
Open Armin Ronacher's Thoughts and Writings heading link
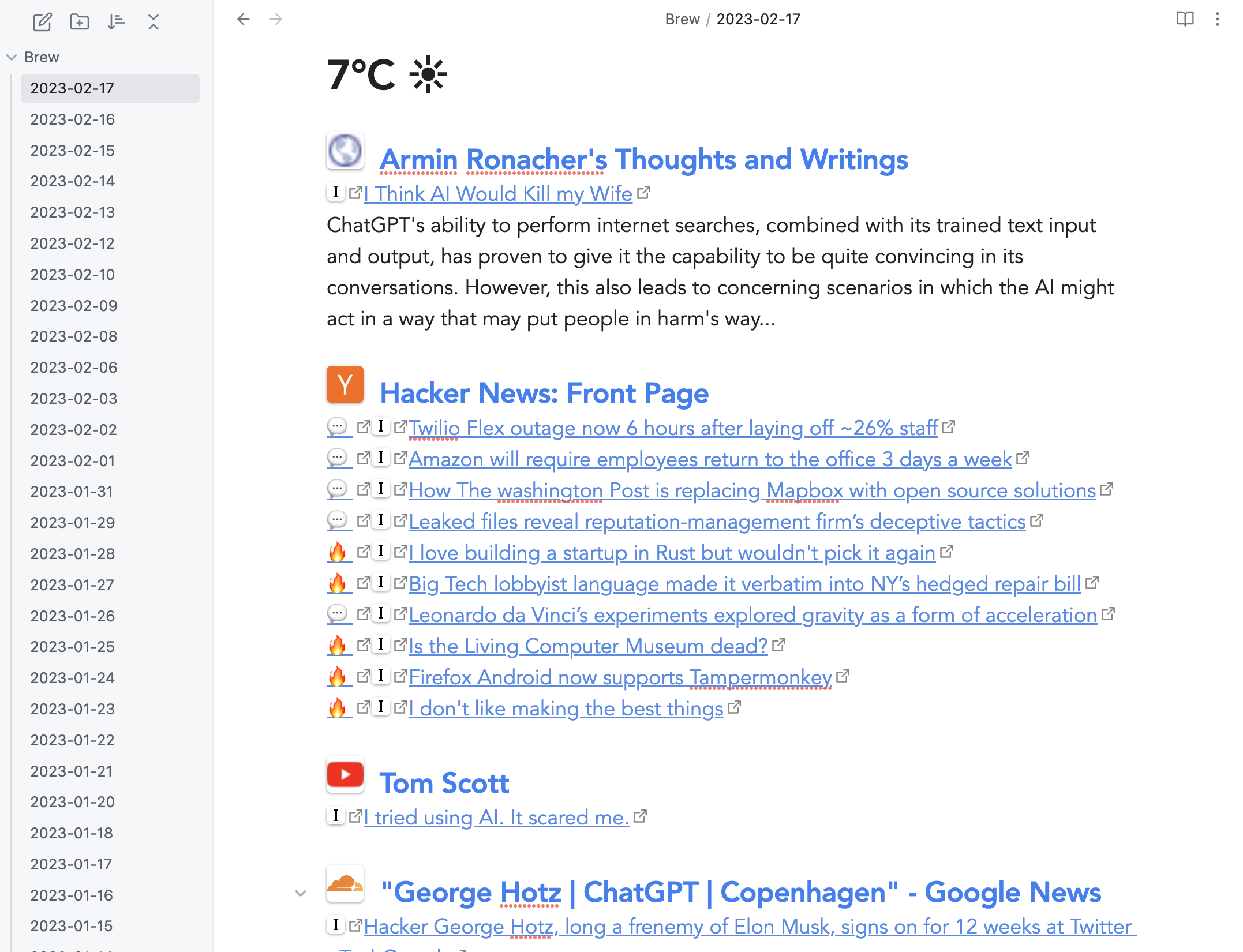click(x=643, y=160)
